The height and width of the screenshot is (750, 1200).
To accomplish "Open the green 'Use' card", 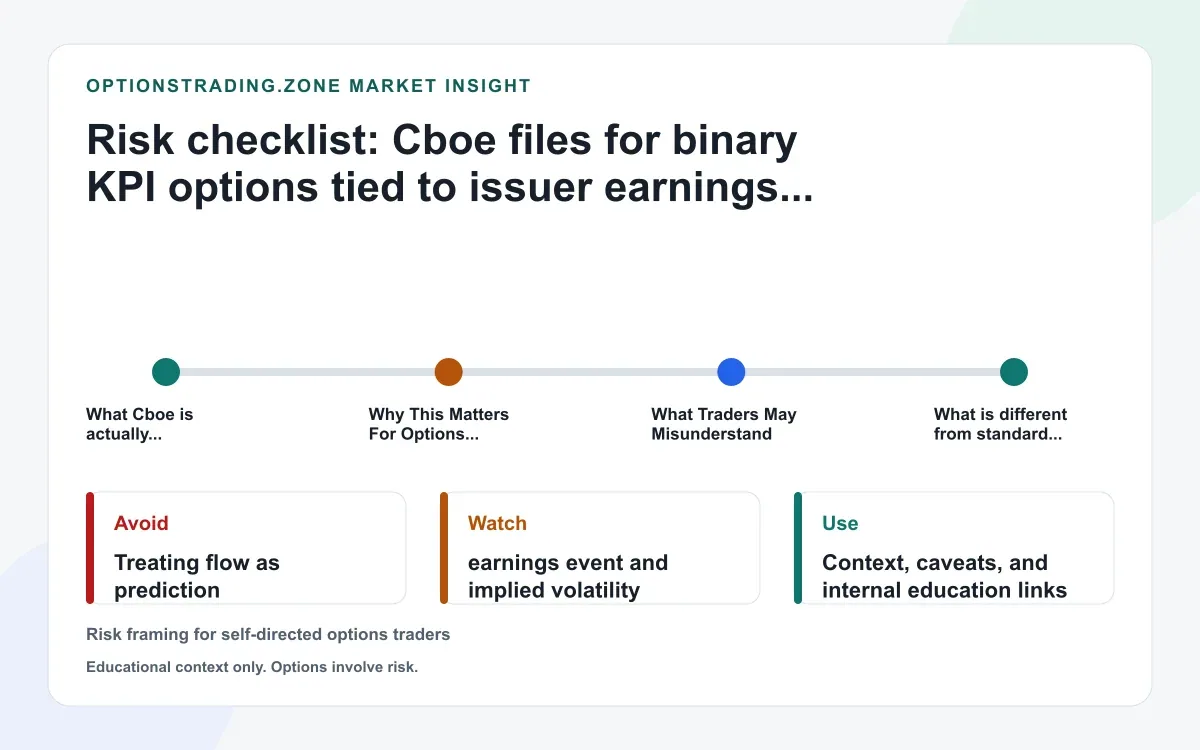I will click(x=954, y=548).
